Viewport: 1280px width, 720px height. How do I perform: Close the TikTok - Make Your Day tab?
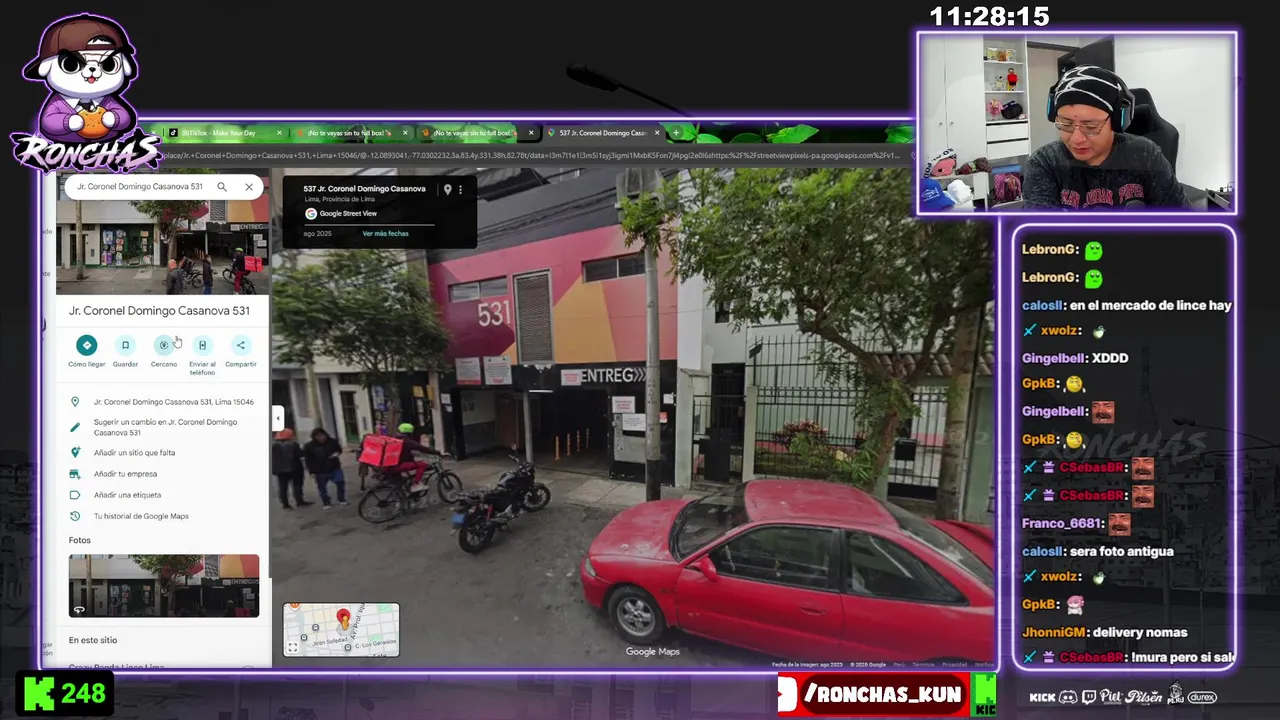(279, 133)
